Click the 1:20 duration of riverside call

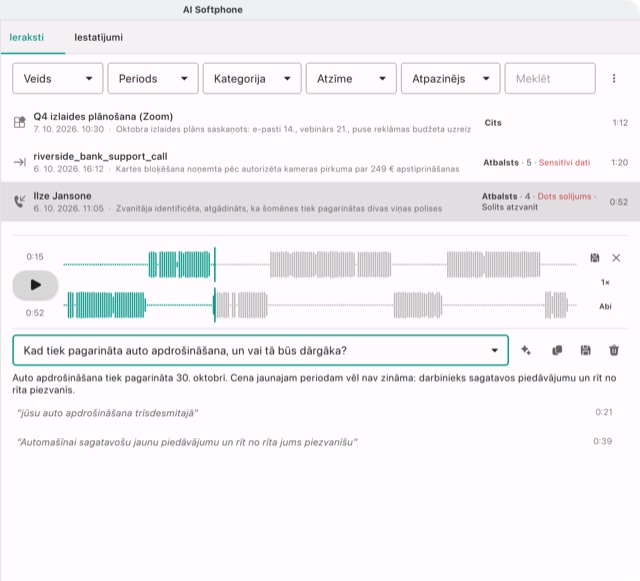[x=619, y=163]
